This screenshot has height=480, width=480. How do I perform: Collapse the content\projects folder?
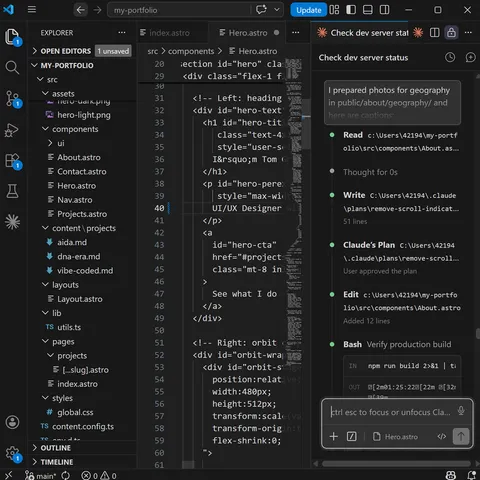click(83, 228)
